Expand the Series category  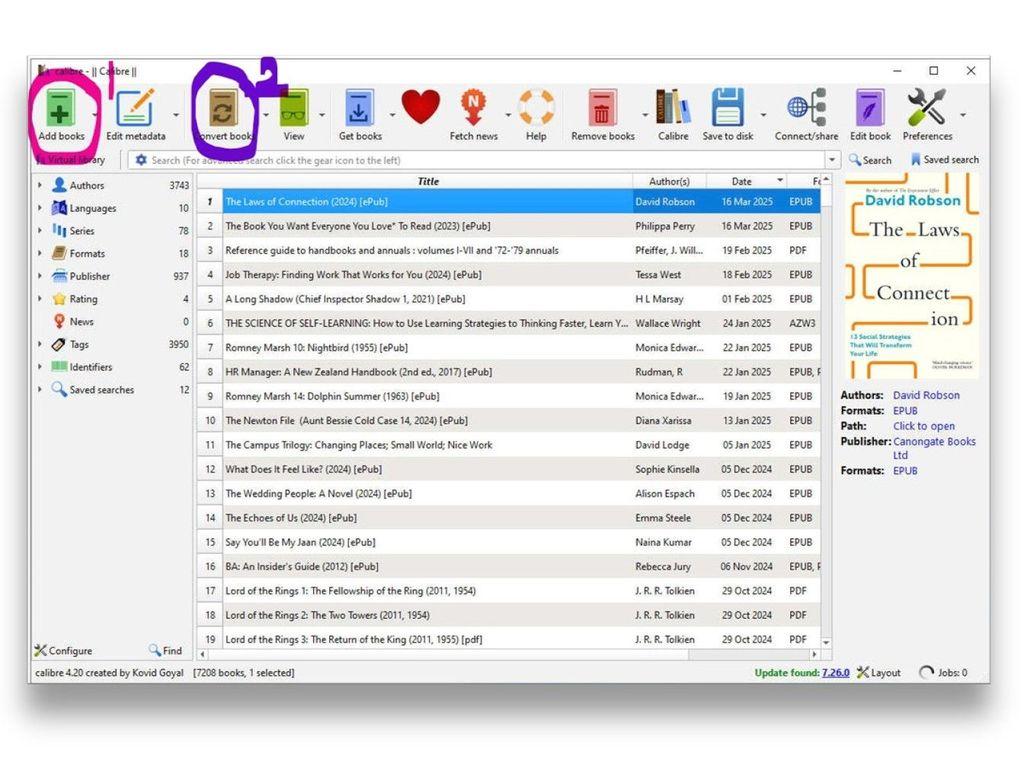coord(40,231)
